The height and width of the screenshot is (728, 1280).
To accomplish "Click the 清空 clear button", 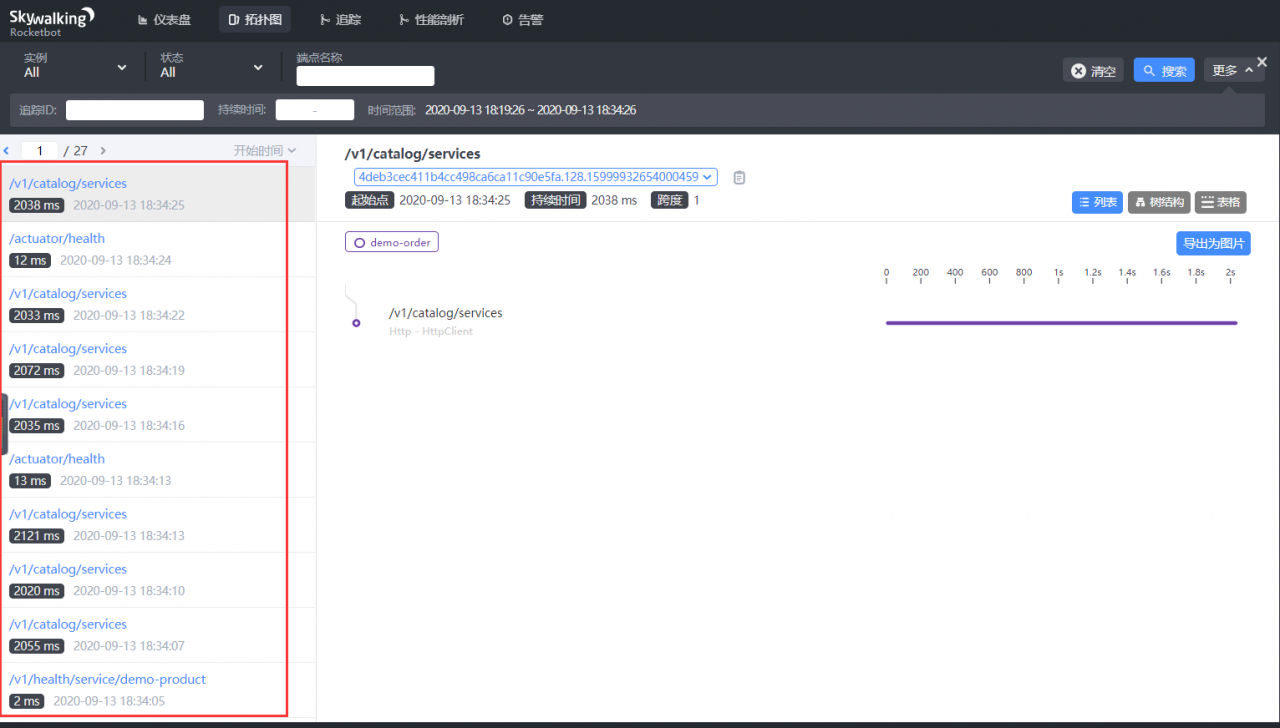I will 1093,71.
